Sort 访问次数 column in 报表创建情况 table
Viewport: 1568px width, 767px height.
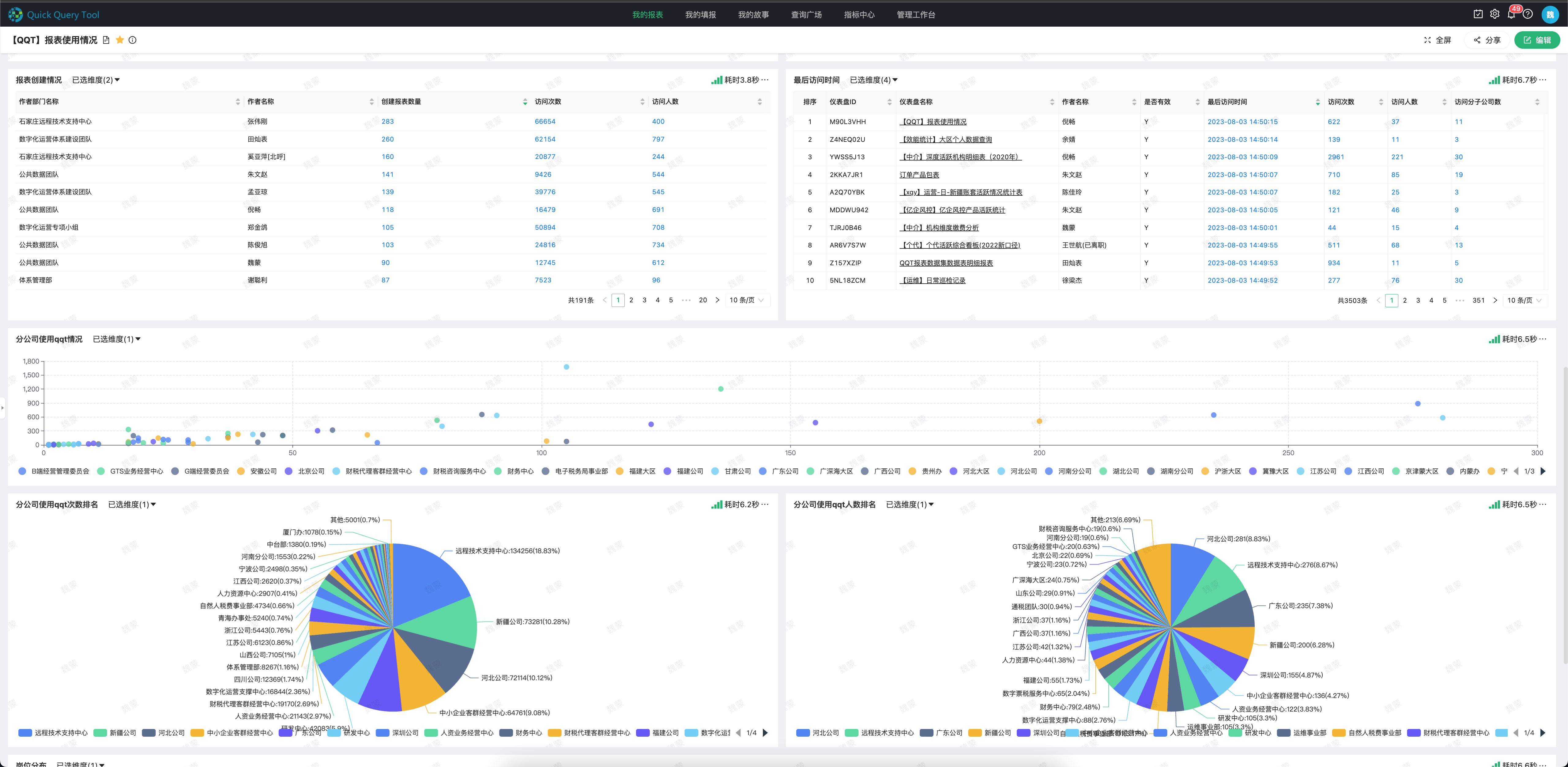pos(642,102)
